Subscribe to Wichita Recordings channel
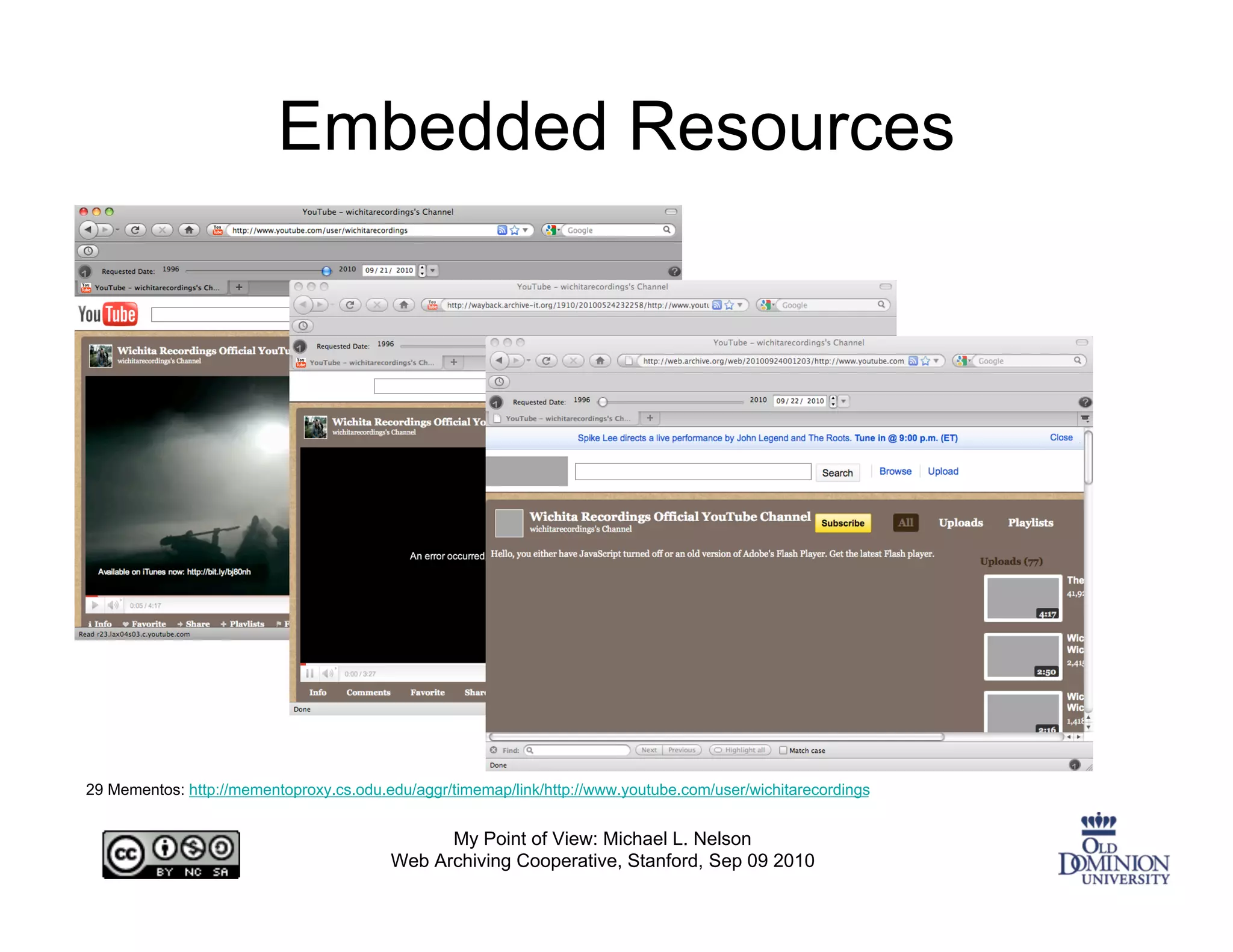 tap(843, 523)
